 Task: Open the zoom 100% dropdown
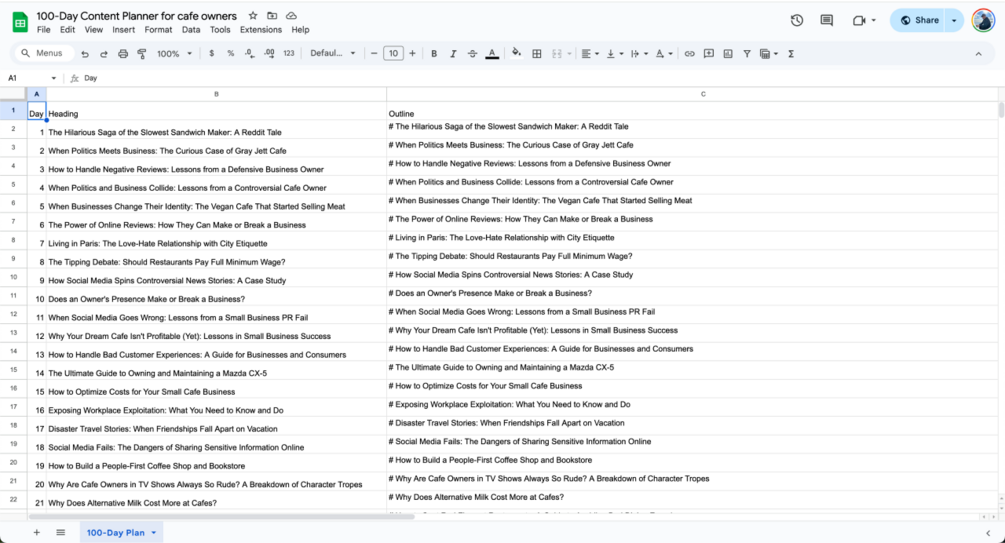tap(174, 54)
